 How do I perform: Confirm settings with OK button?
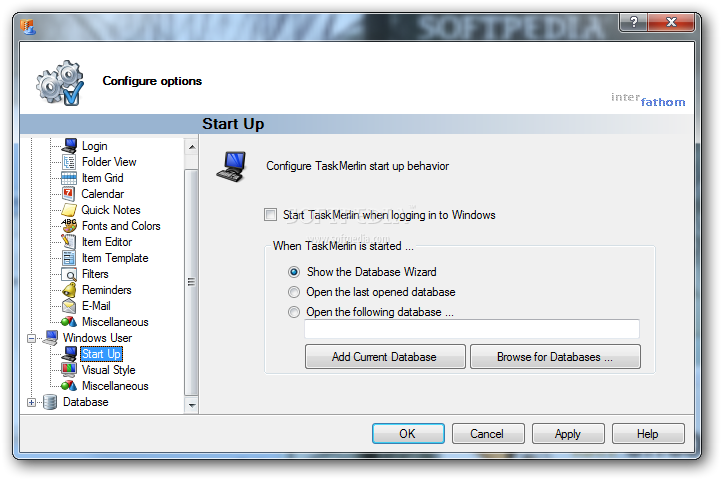408,434
